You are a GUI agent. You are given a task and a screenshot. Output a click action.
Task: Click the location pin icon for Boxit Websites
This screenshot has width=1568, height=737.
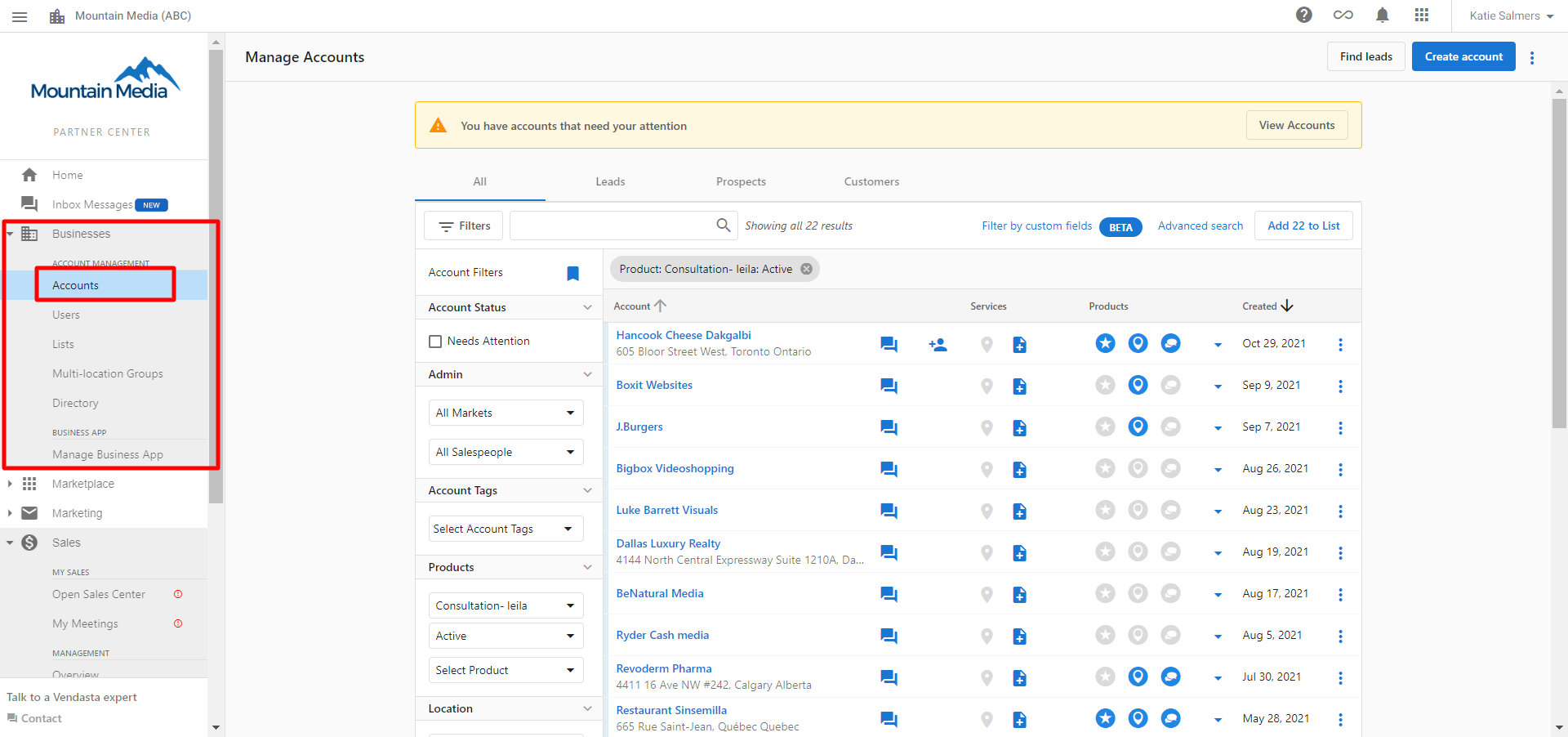987,386
